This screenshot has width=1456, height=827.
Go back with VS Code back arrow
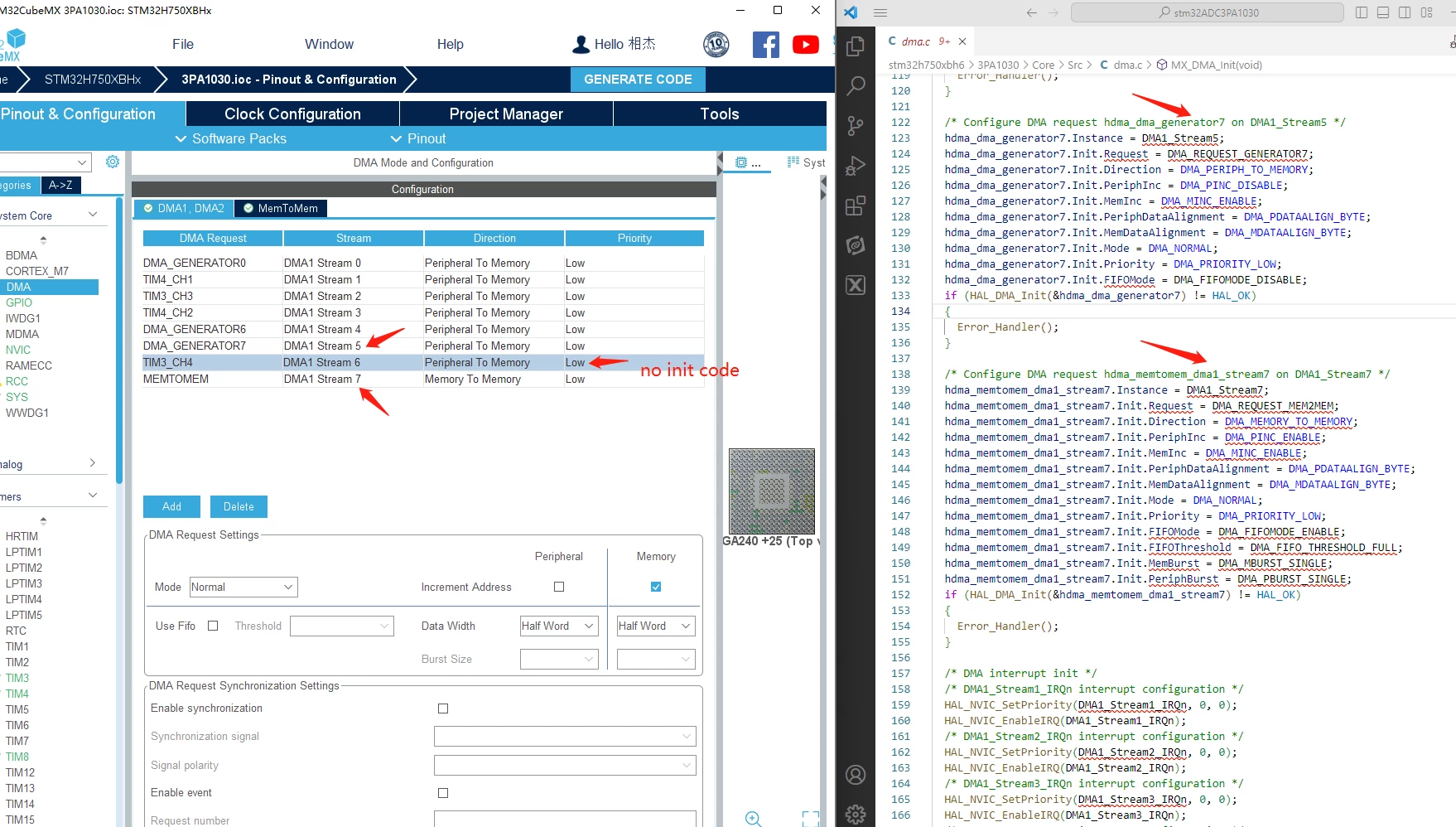(1031, 12)
